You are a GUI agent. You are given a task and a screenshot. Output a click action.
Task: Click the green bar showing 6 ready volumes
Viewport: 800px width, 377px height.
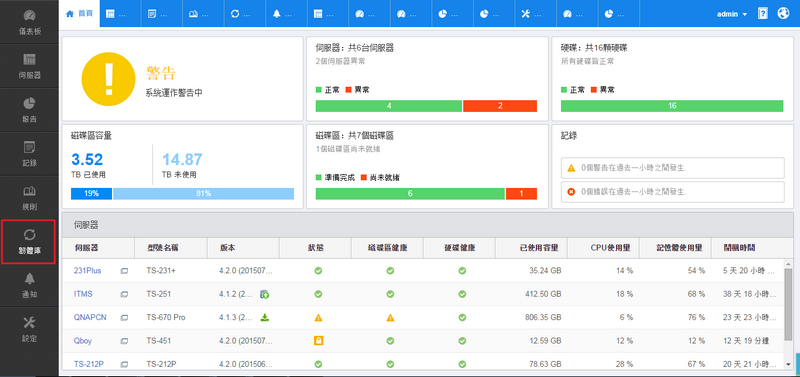(x=410, y=194)
